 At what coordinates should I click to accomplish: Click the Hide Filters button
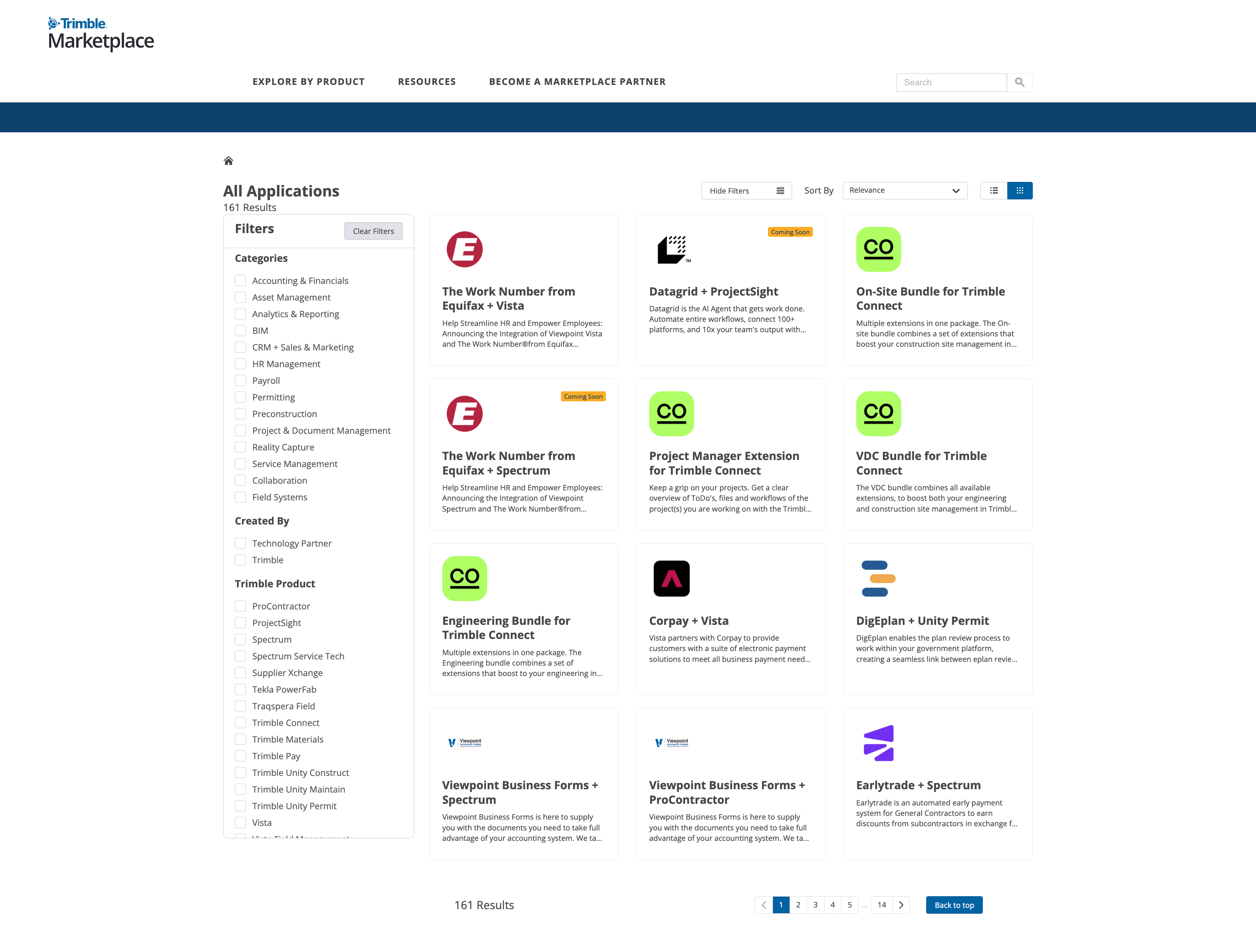(x=746, y=191)
